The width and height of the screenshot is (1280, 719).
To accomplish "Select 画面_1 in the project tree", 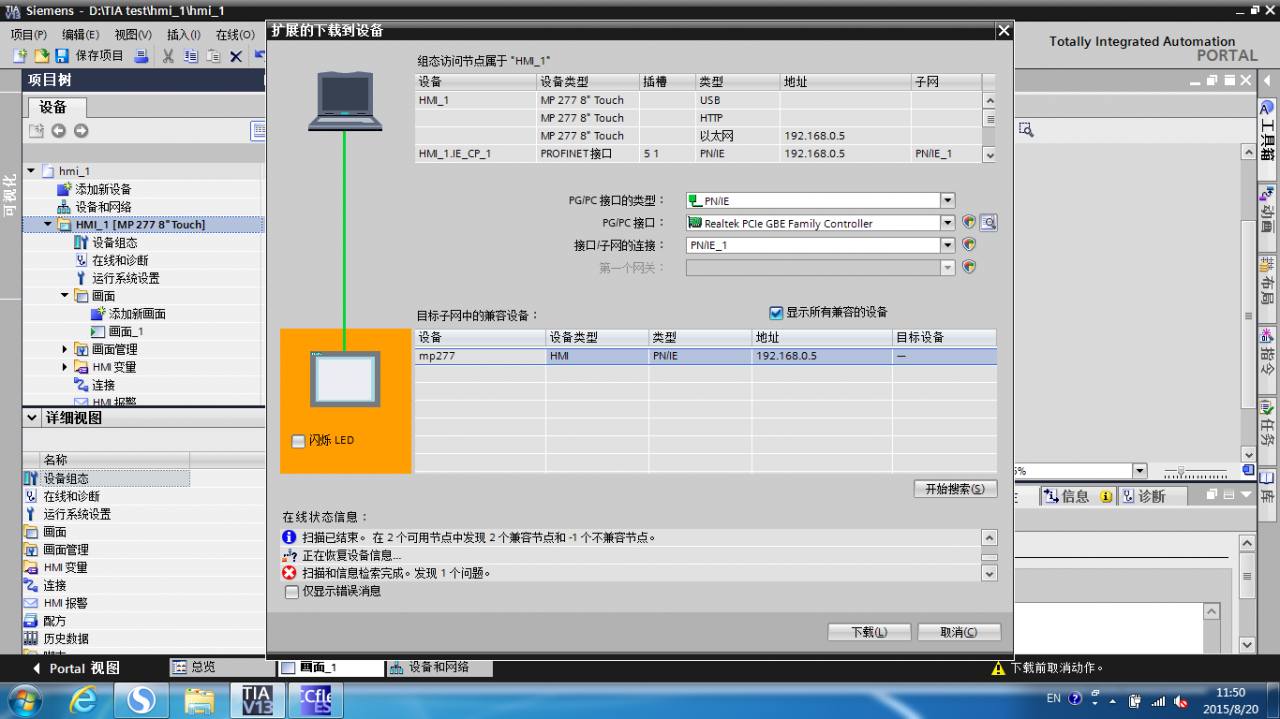I will click(126, 331).
